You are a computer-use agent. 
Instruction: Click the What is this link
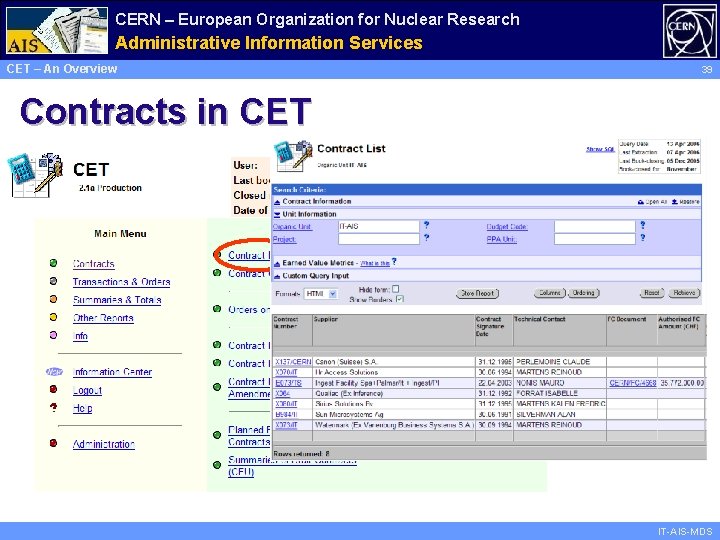[x=375, y=264]
